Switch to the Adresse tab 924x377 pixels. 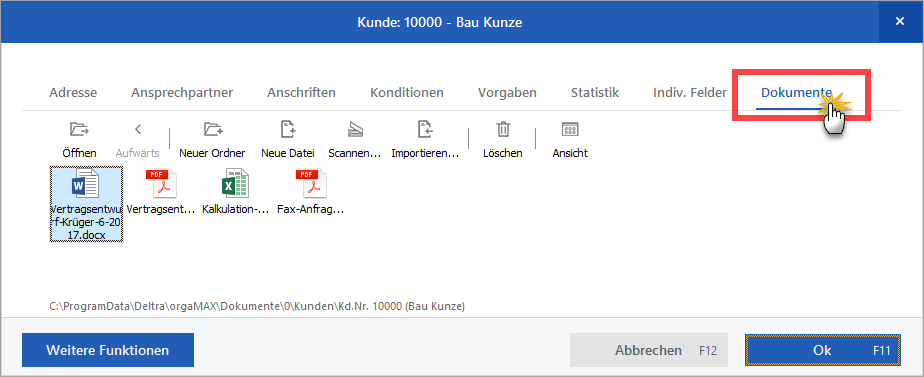pos(73,92)
